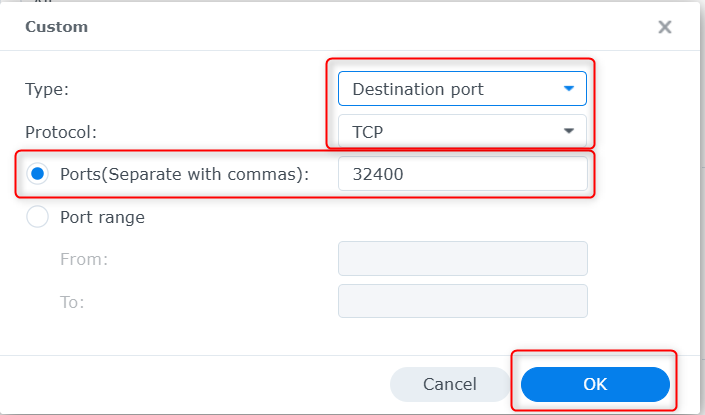This screenshot has height=415, width=705.
Task: Close the Custom dialog with X
Action: (665, 27)
